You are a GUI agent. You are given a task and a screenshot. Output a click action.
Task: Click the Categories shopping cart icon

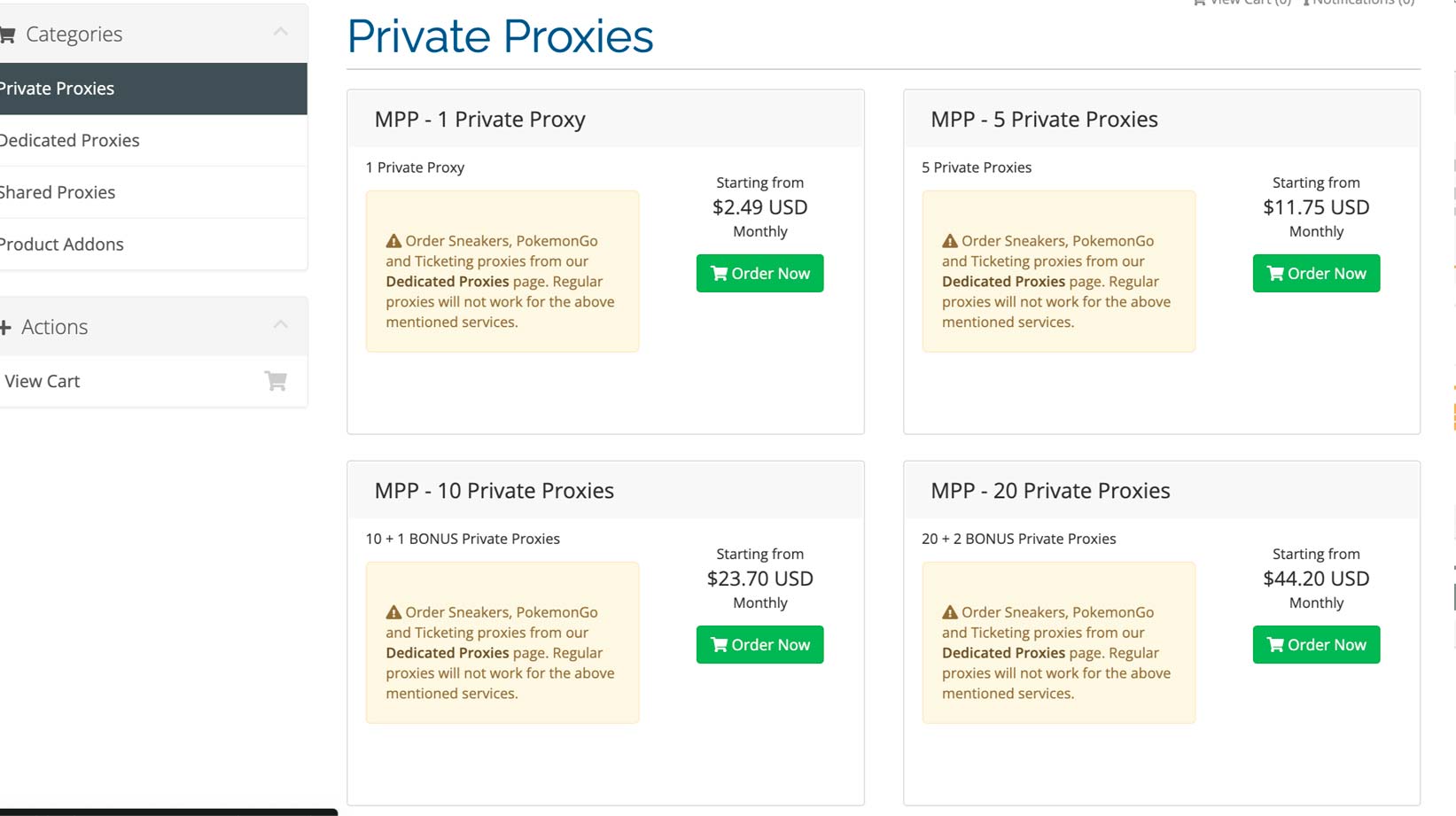(8, 35)
